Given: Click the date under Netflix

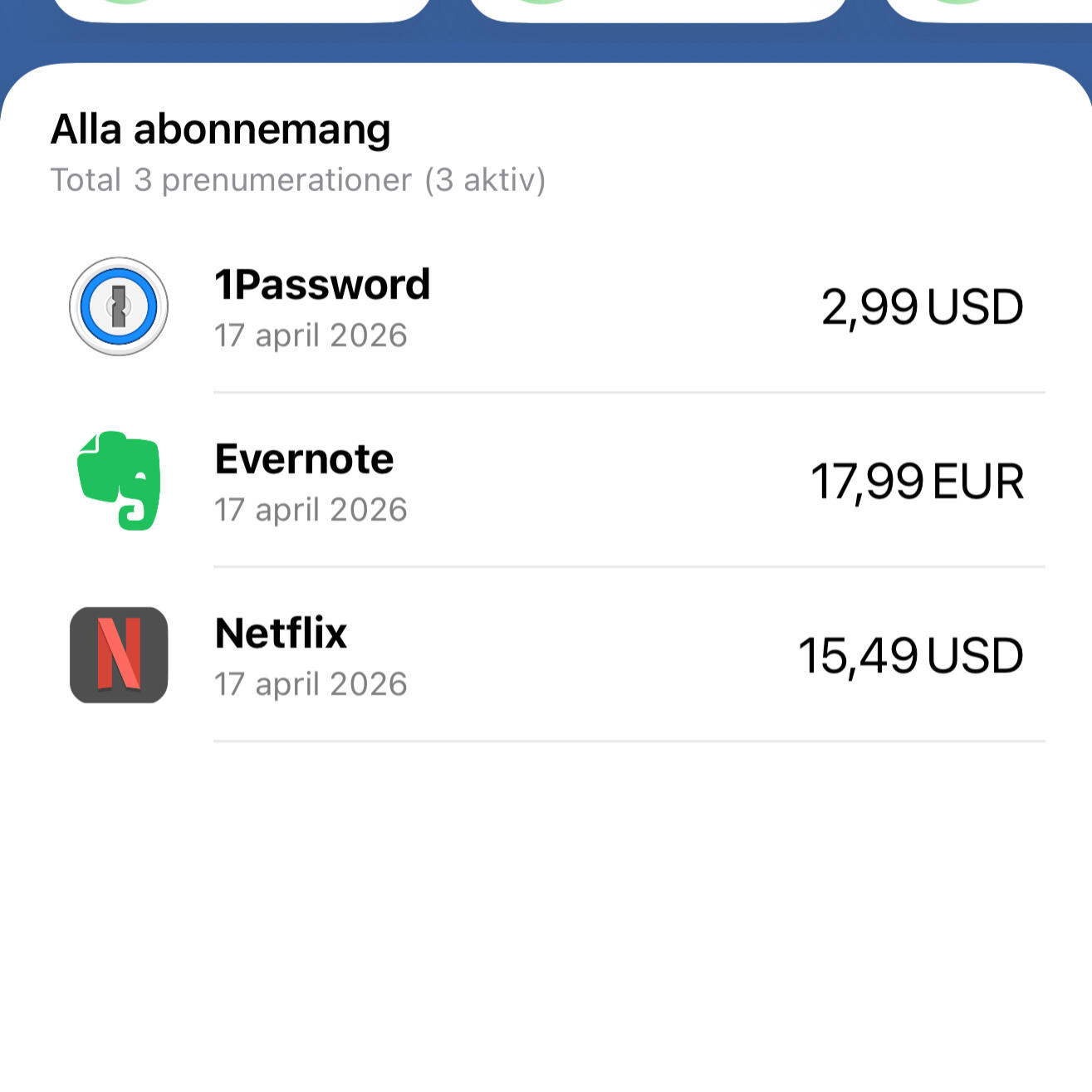Looking at the screenshot, I should [x=311, y=684].
